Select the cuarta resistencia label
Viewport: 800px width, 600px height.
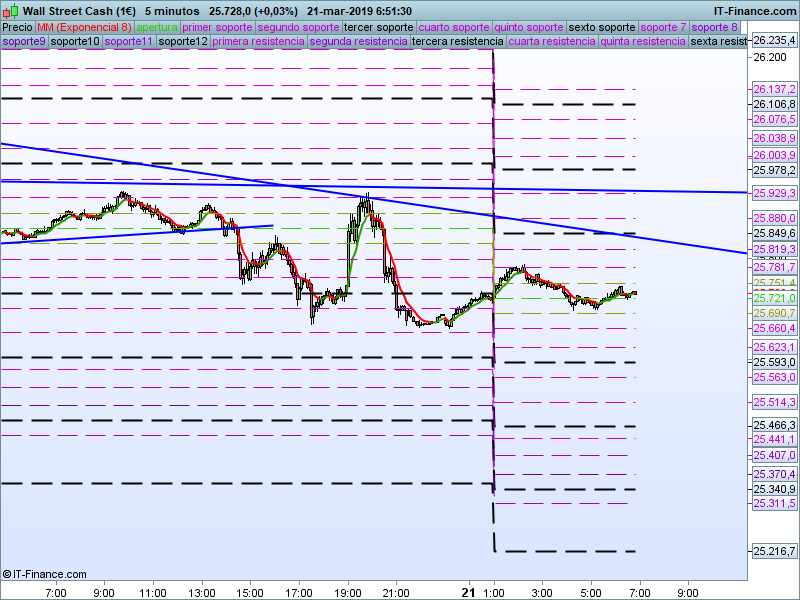[552, 41]
